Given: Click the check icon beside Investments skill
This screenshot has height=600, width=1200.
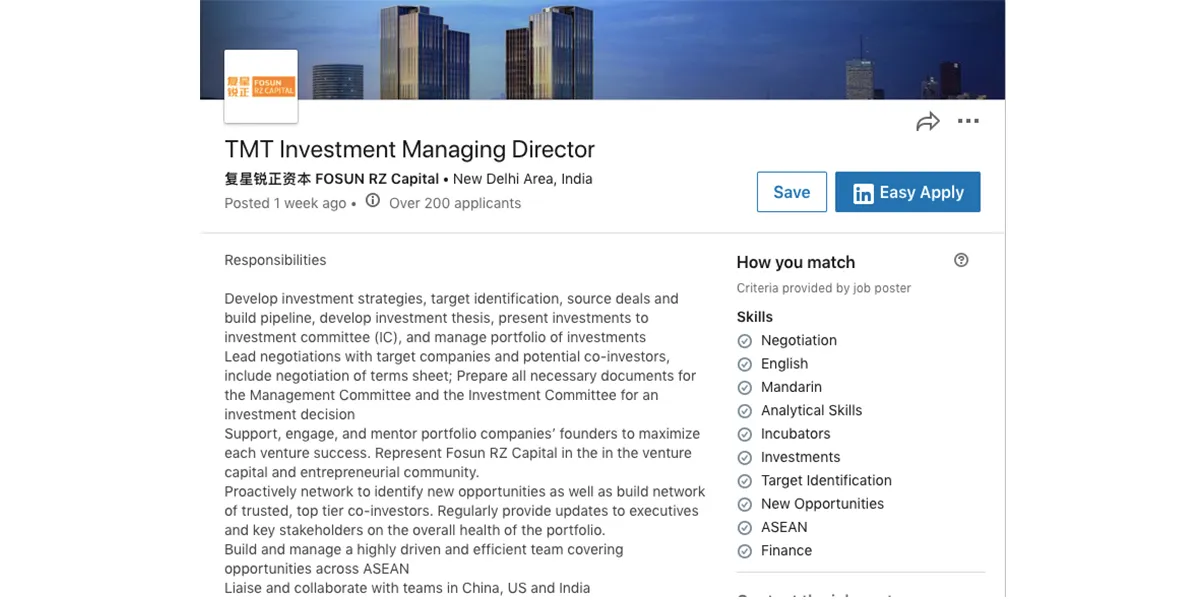Looking at the screenshot, I should pos(745,458).
